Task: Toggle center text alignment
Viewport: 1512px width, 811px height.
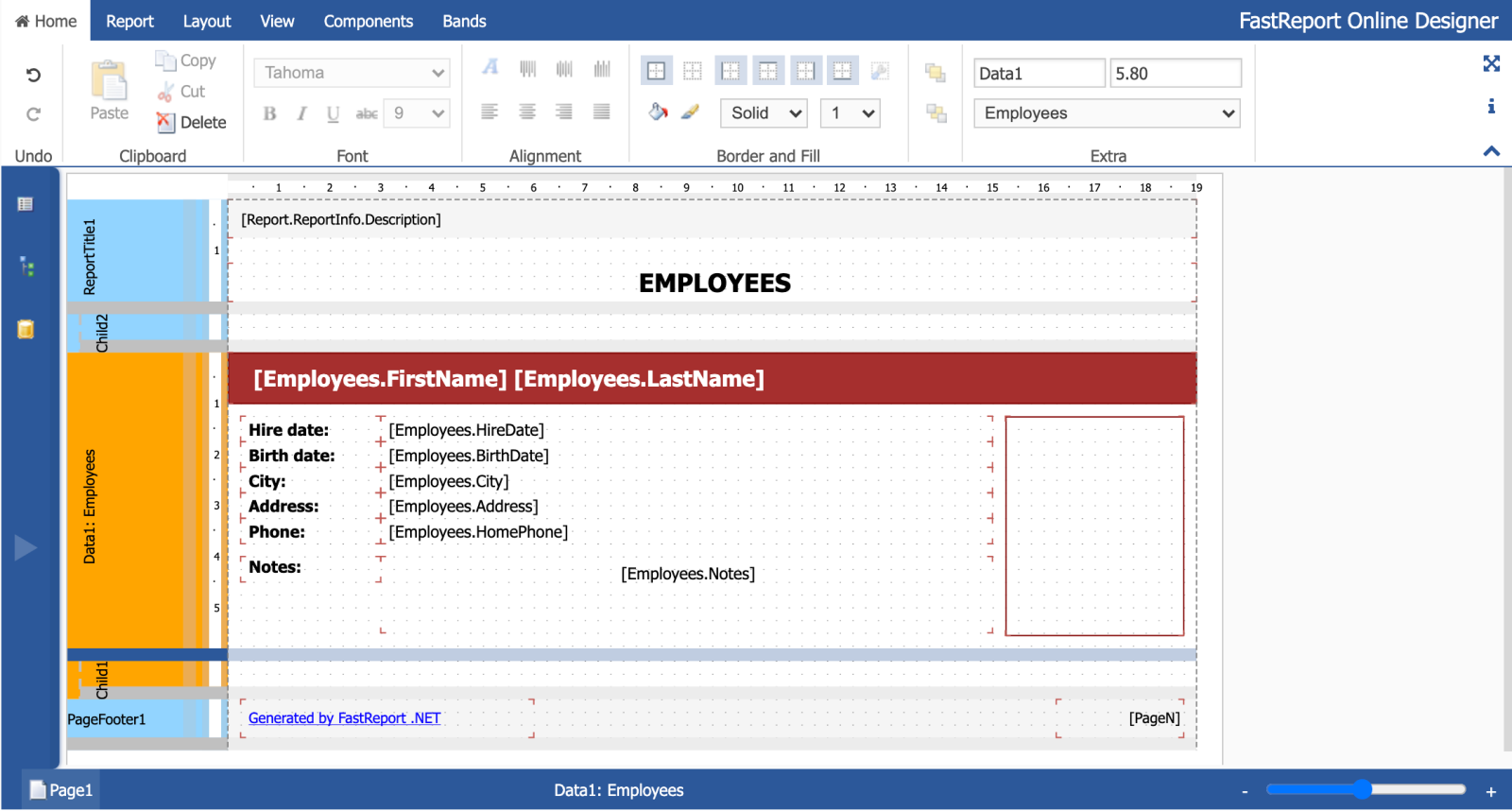Action: [527, 112]
